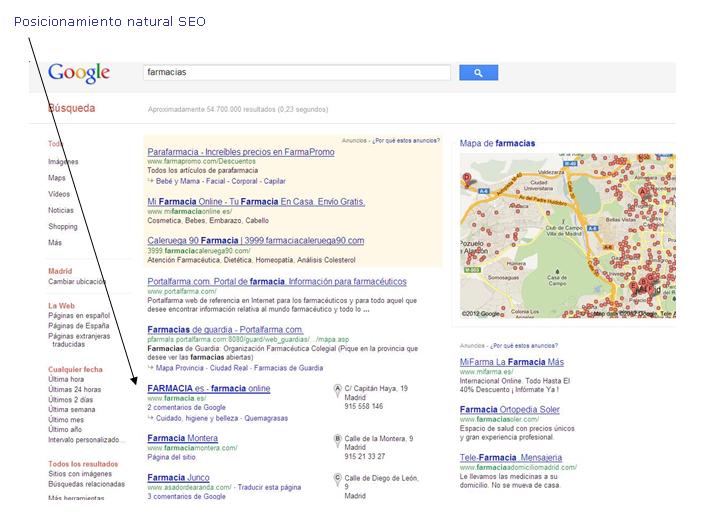Click the Búsqueda heading
This screenshot has height=514, width=720.
(72, 108)
